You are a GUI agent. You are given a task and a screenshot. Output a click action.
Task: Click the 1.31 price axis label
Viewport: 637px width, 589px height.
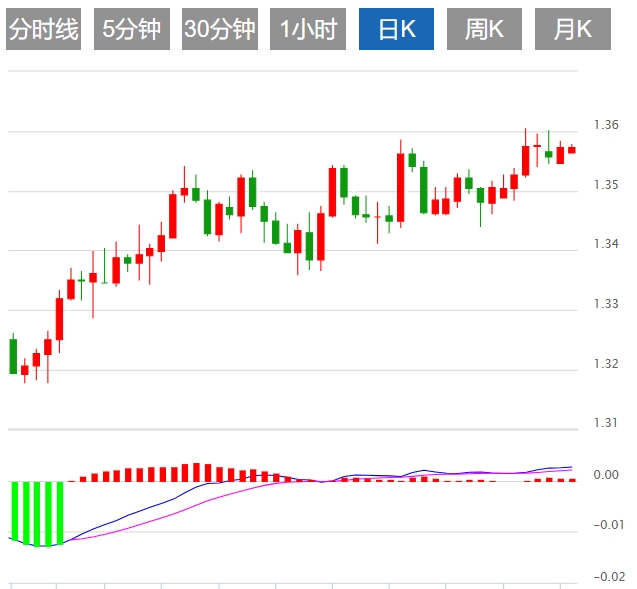coord(606,423)
